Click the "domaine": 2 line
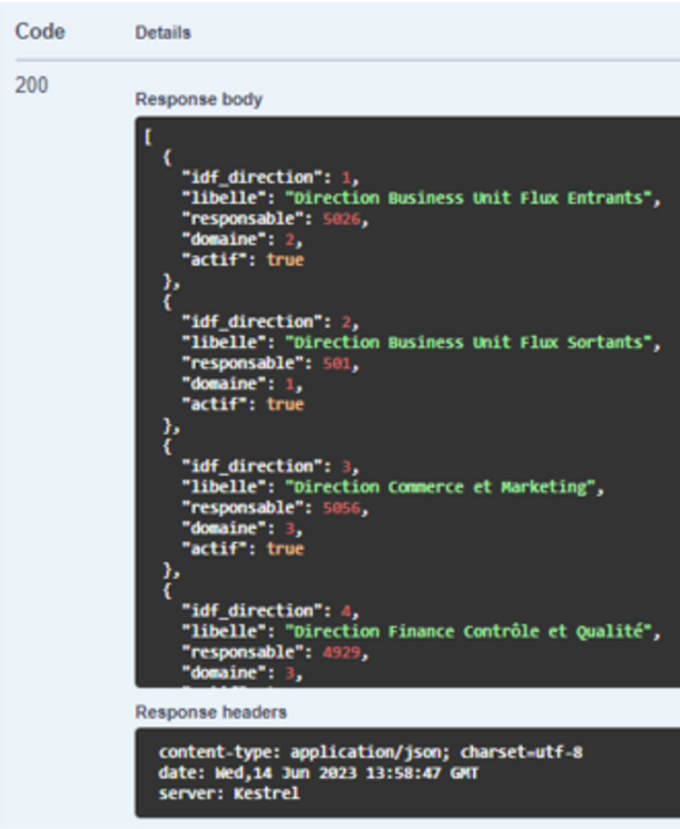The width and height of the screenshot is (680, 829). (x=242, y=240)
